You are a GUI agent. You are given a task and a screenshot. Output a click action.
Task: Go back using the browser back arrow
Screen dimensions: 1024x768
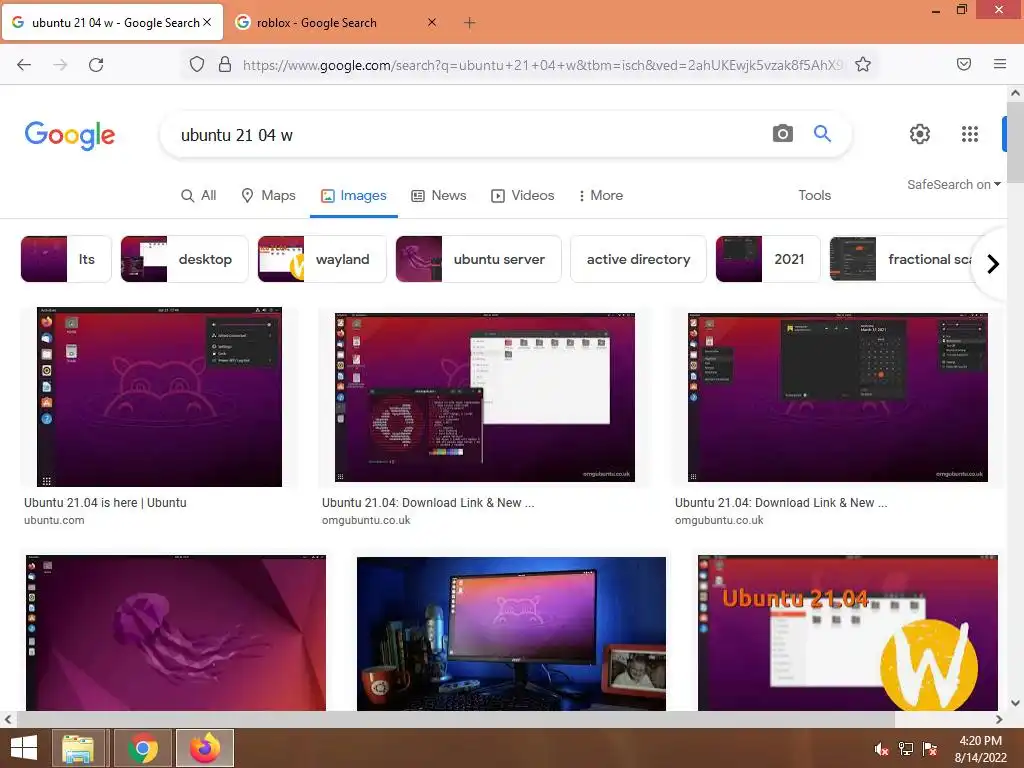[x=24, y=64]
